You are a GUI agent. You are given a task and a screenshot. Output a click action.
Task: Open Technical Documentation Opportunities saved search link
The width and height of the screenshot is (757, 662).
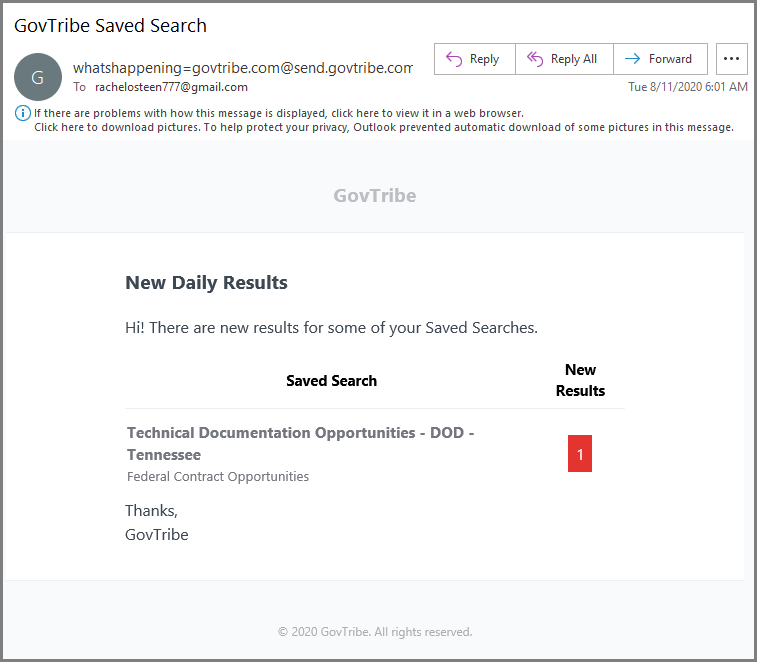click(x=300, y=443)
